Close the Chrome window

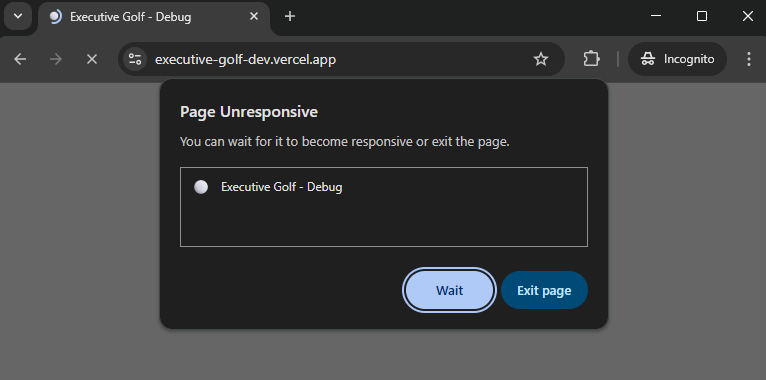[747, 16]
